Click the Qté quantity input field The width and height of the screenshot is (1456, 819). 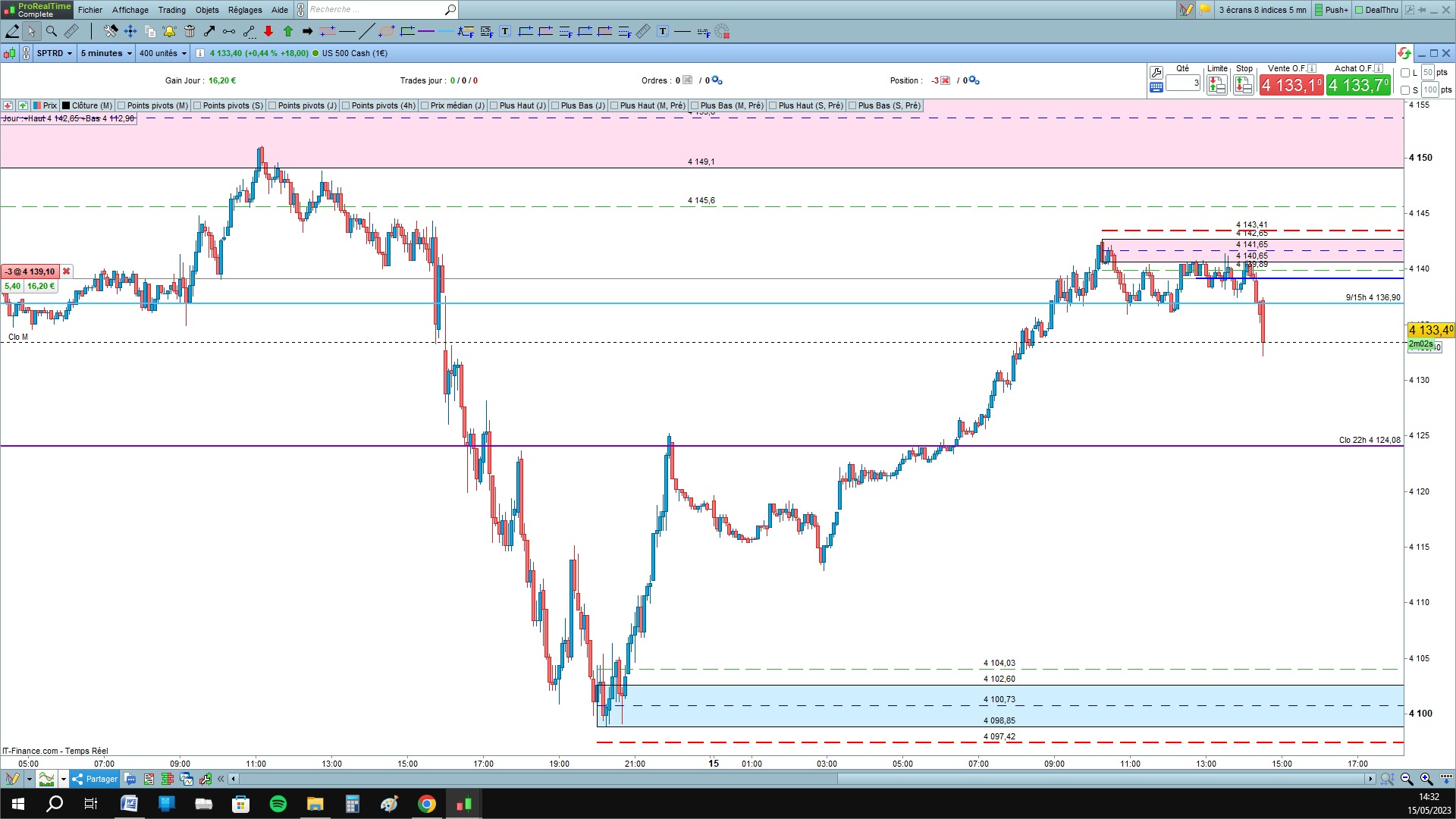[1182, 83]
